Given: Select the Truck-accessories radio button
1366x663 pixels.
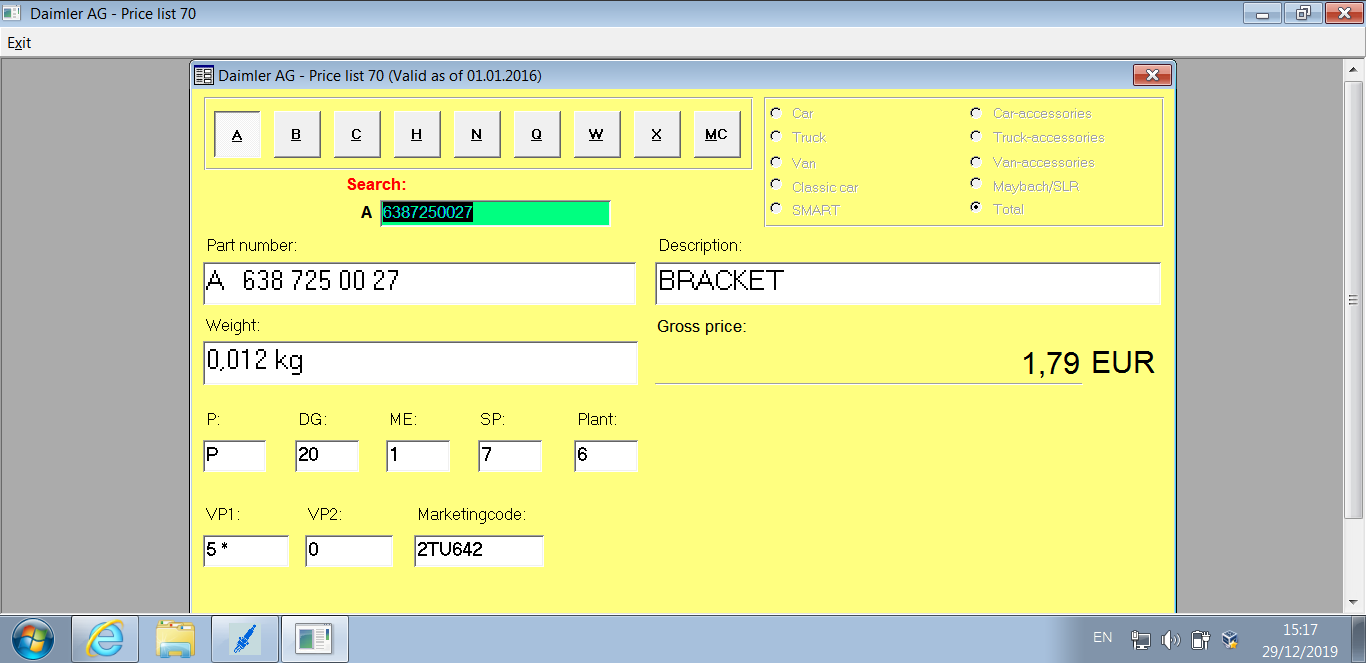Looking at the screenshot, I should (x=976, y=137).
